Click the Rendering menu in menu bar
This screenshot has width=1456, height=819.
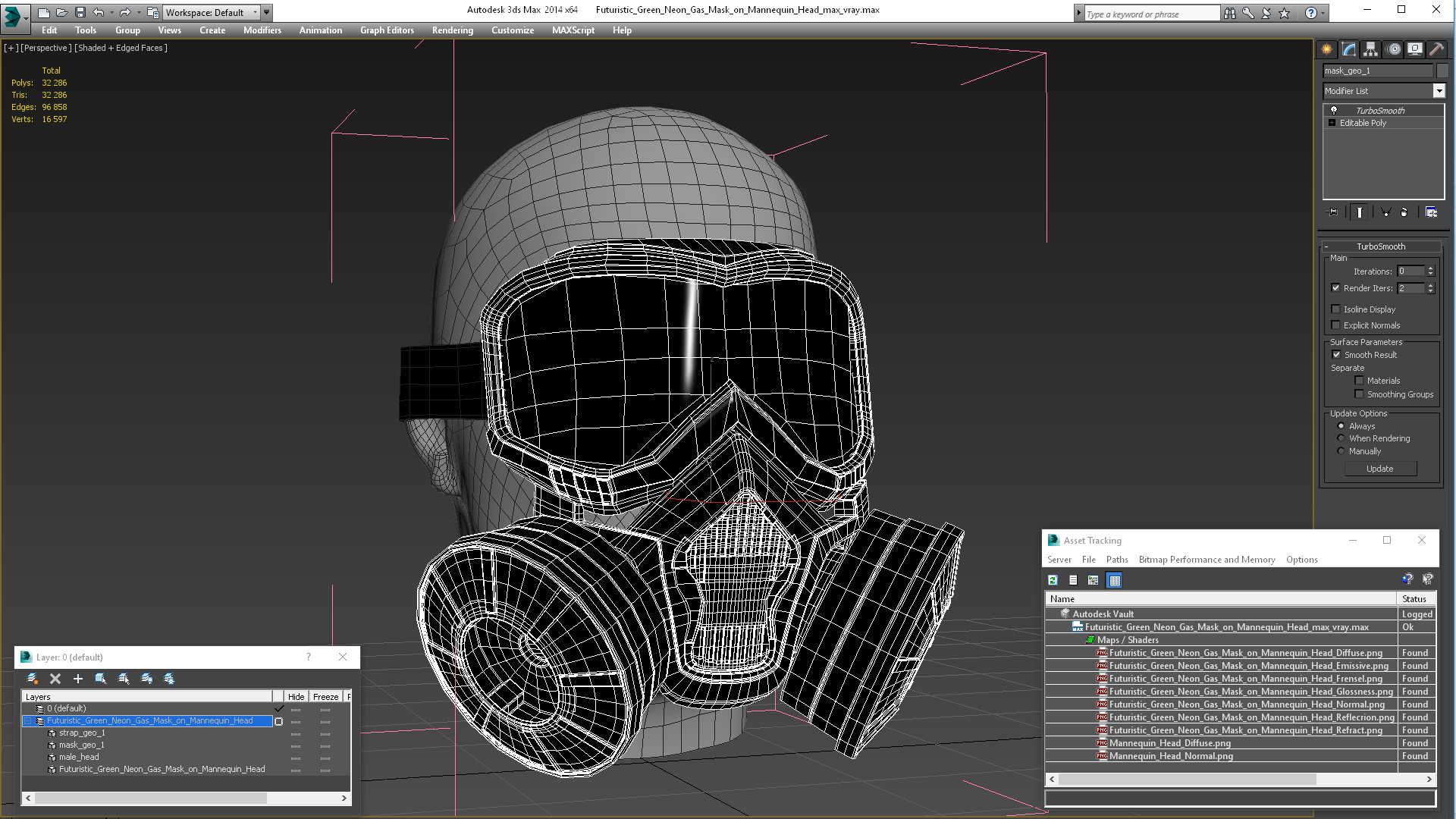click(452, 30)
